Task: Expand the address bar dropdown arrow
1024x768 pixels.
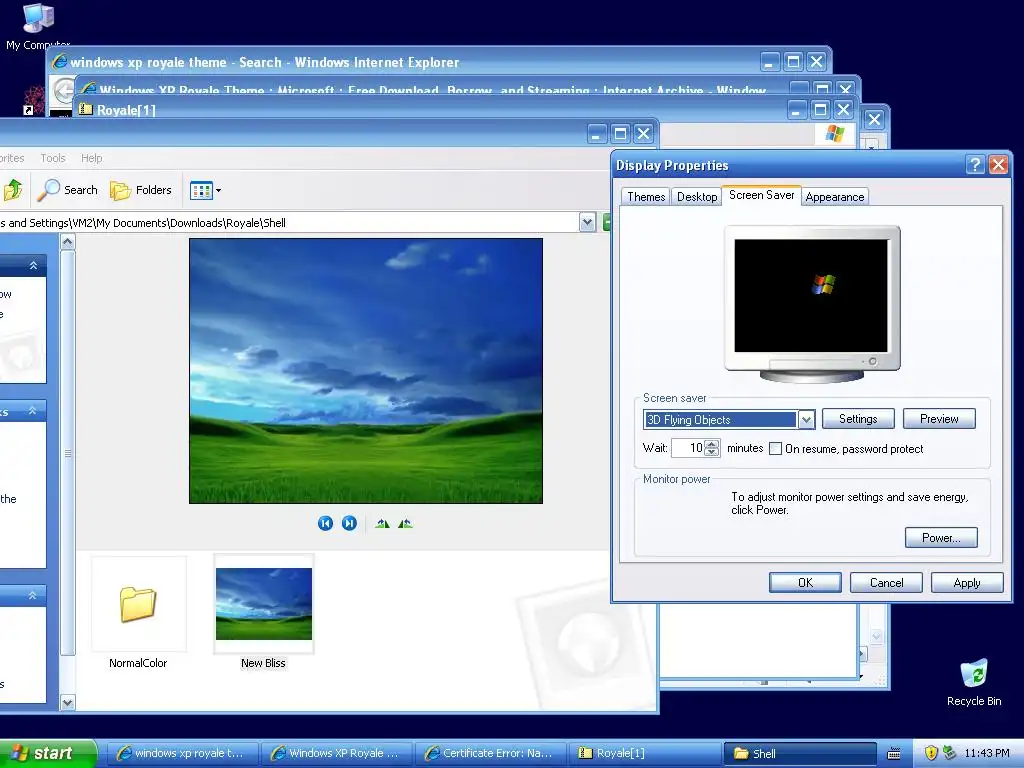Action: tap(587, 223)
